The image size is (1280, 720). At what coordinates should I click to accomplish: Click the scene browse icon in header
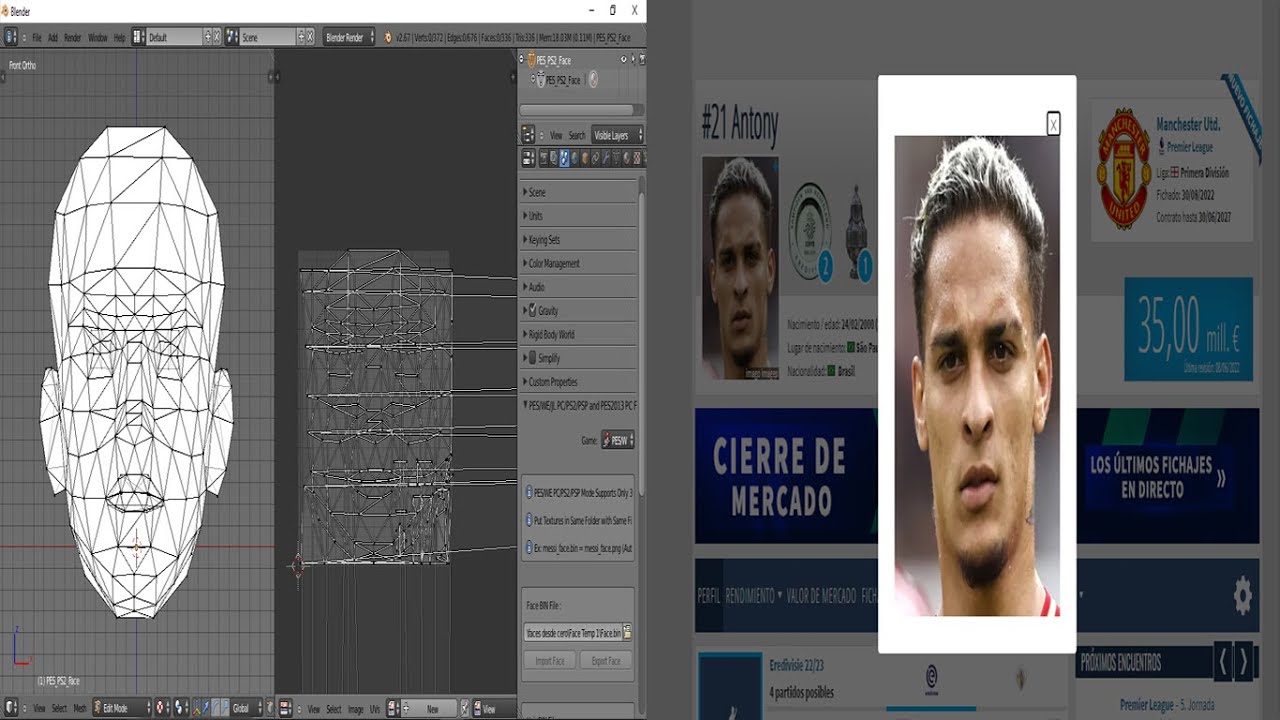[x=232, y=37]
